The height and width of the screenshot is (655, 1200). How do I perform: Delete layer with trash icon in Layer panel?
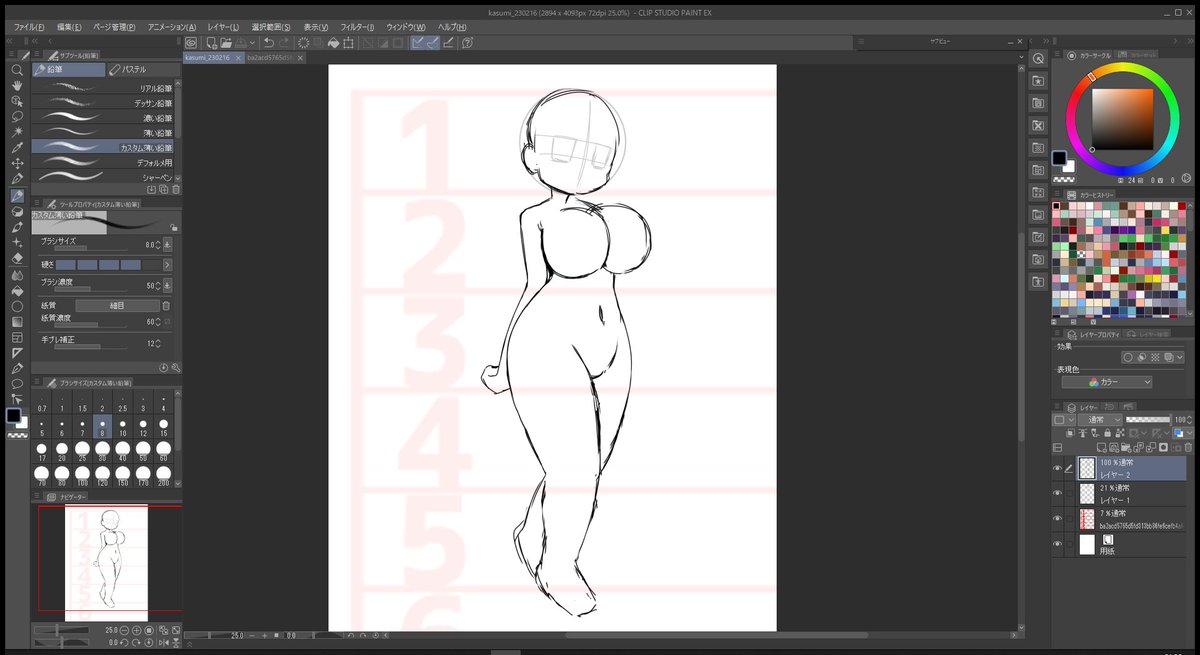pos(1188,448)
